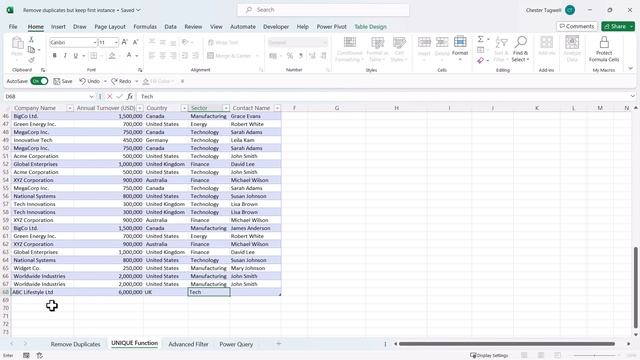Click the horizontal scrollbar thumb
The height and width of the screenshot is (360, 640).
click(507, 344)
